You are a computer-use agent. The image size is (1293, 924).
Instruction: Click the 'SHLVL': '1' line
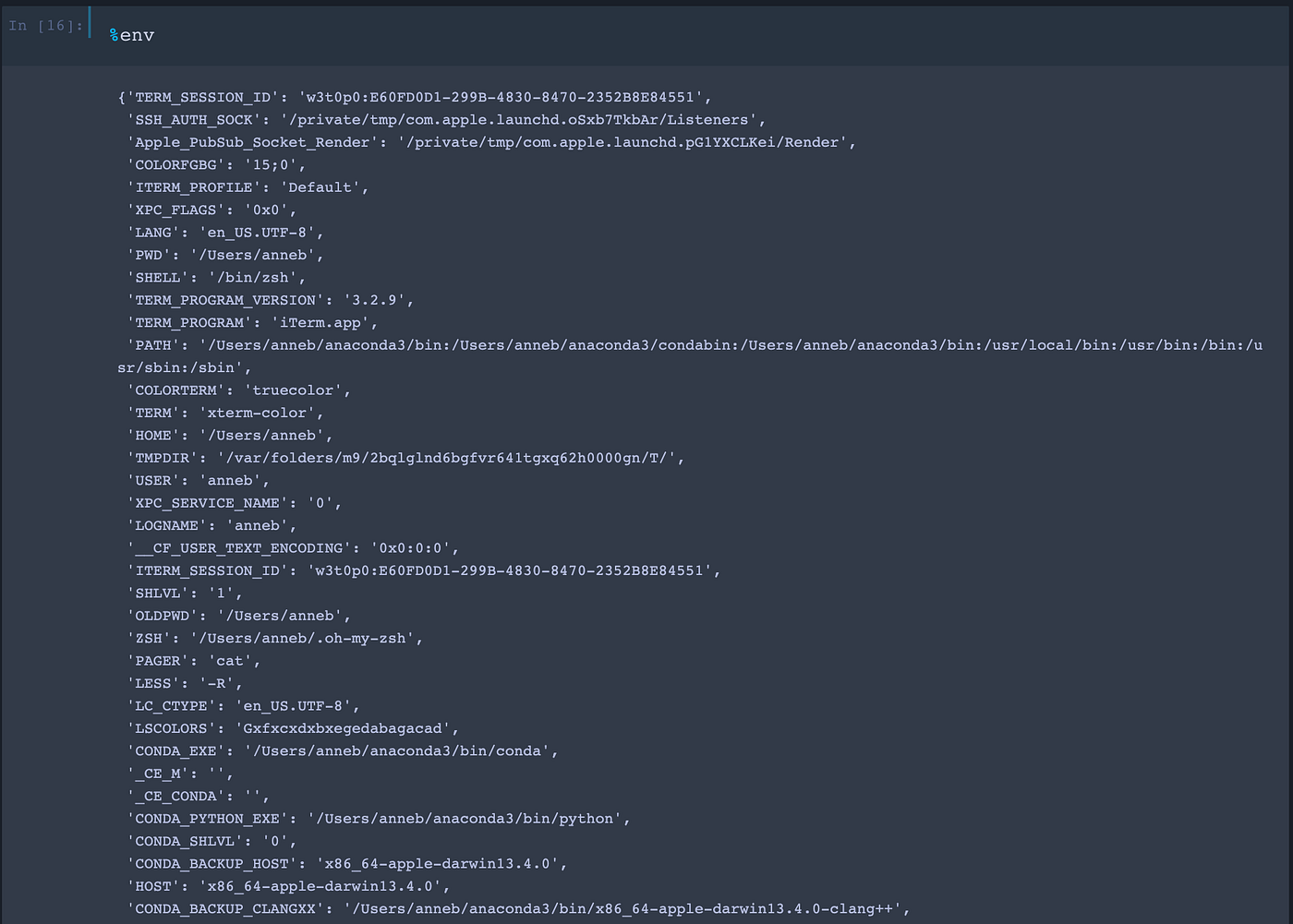(x=185, y=594)
